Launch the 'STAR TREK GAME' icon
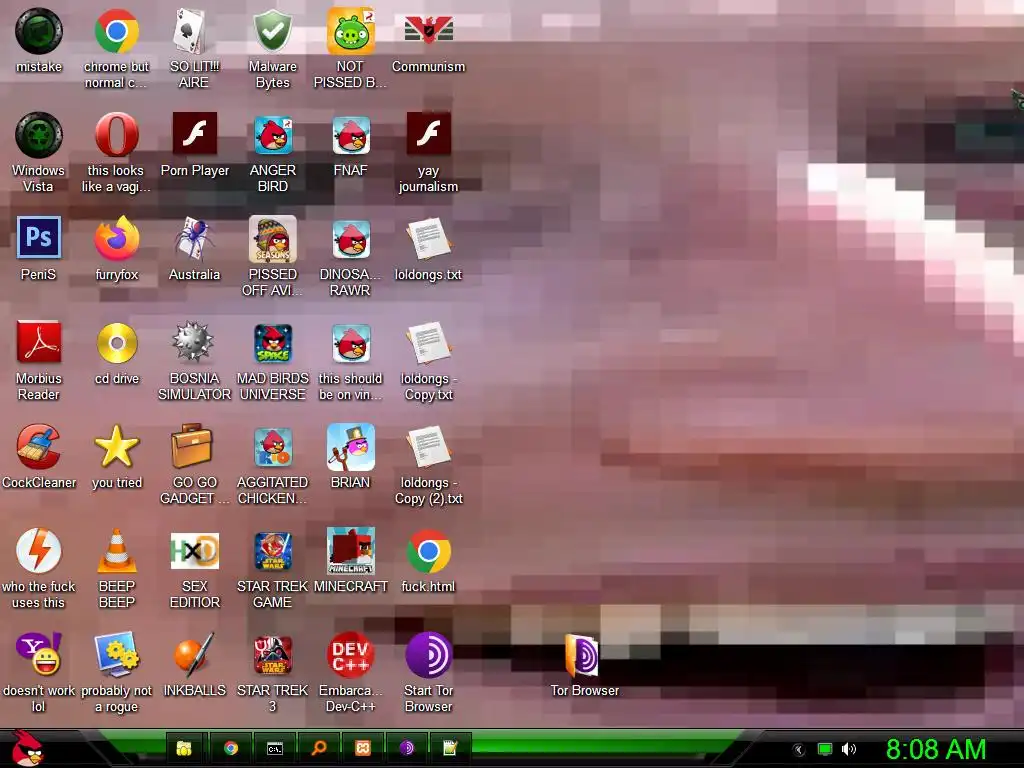 (x=272, y=551)
